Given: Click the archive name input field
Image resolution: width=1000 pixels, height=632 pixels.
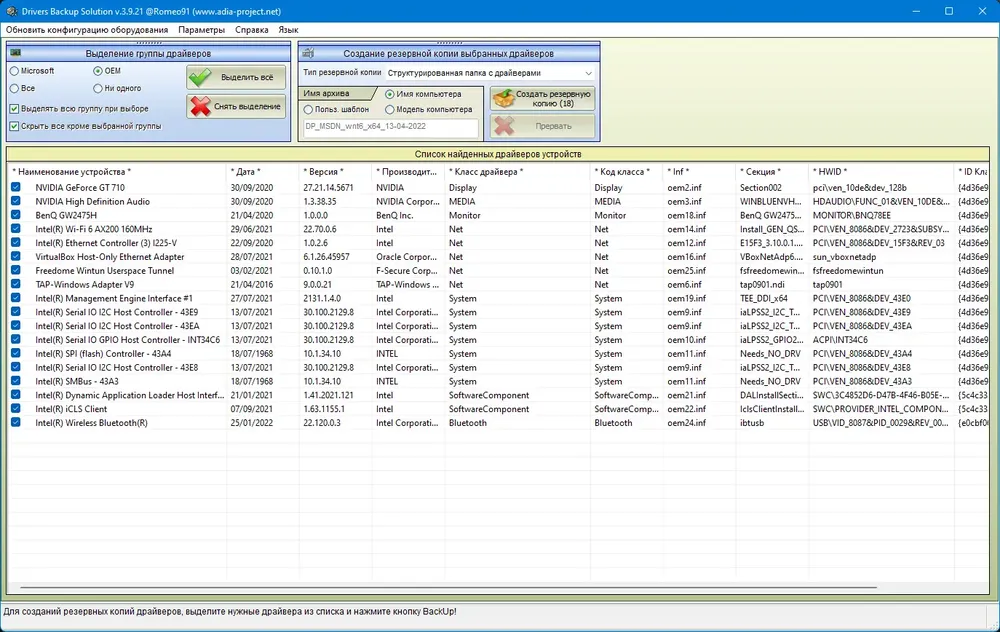Looking at the screenshot, I should click(391, 127).
